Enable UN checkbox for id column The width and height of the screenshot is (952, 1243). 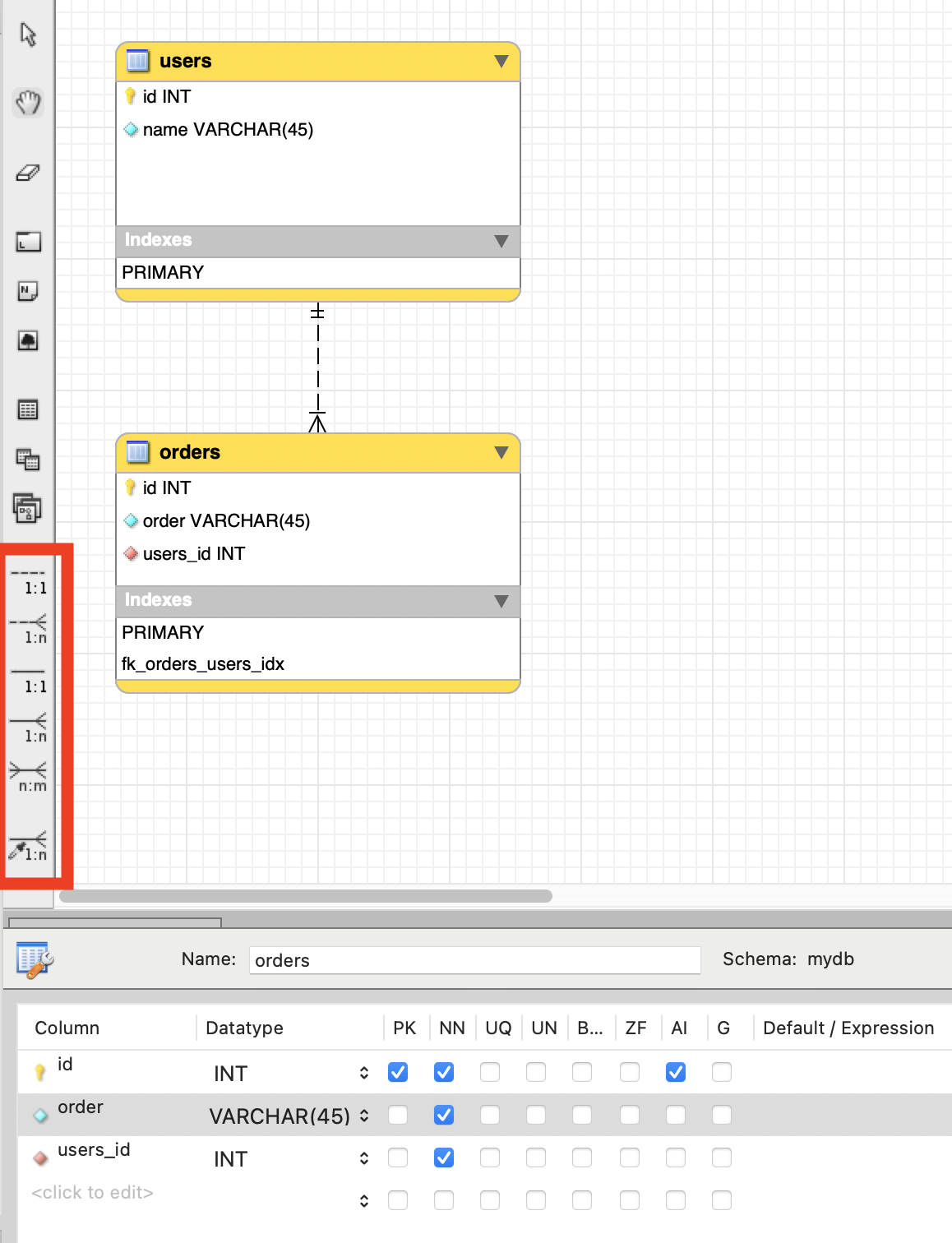point(536,1072)
